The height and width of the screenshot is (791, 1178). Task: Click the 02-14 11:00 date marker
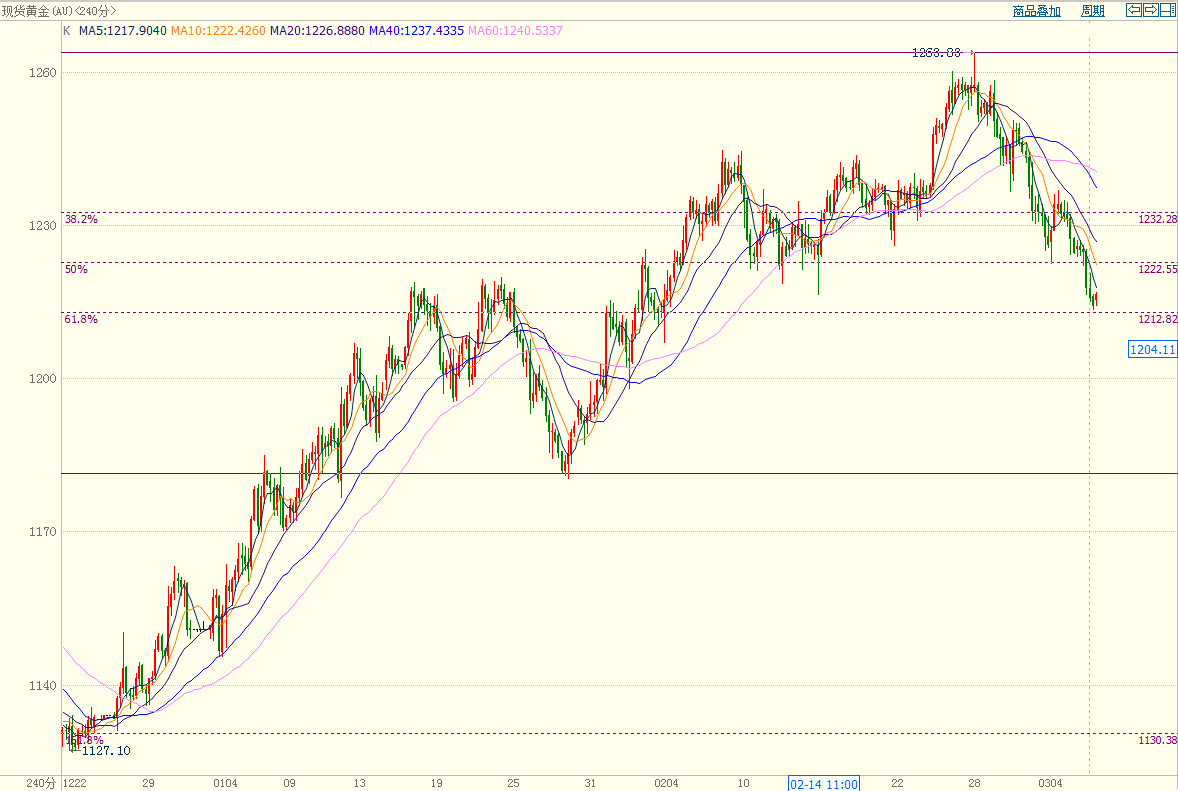[x=824, y=783]
